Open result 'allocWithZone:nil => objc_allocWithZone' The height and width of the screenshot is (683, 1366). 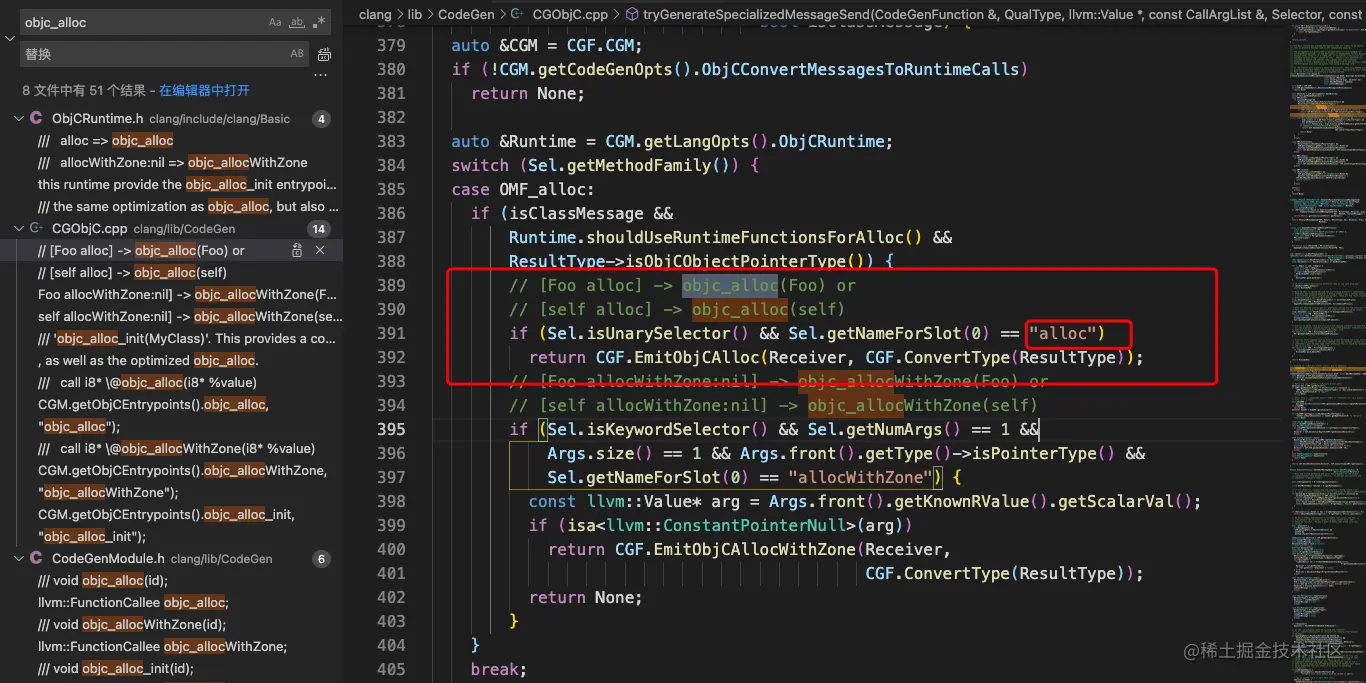(172, 162)
